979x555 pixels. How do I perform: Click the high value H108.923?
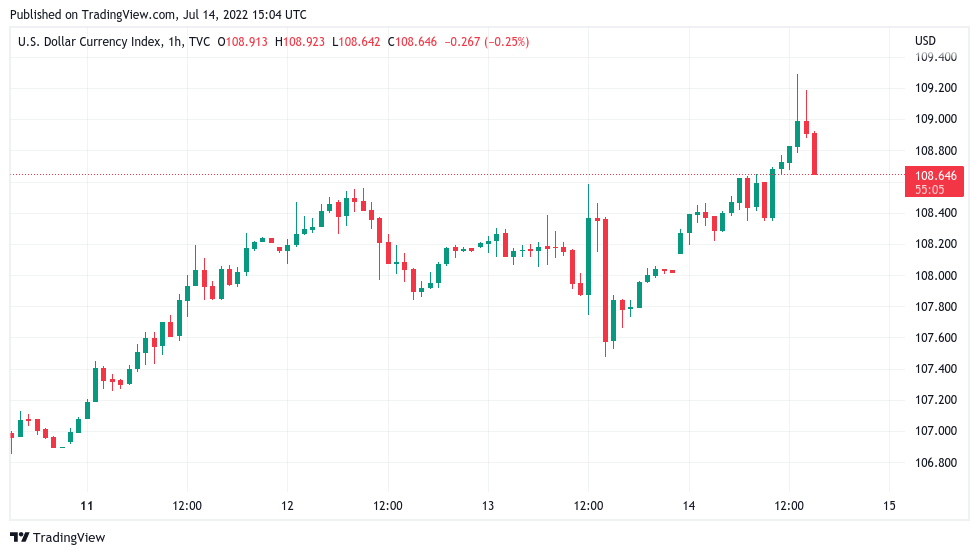point(301,41)
